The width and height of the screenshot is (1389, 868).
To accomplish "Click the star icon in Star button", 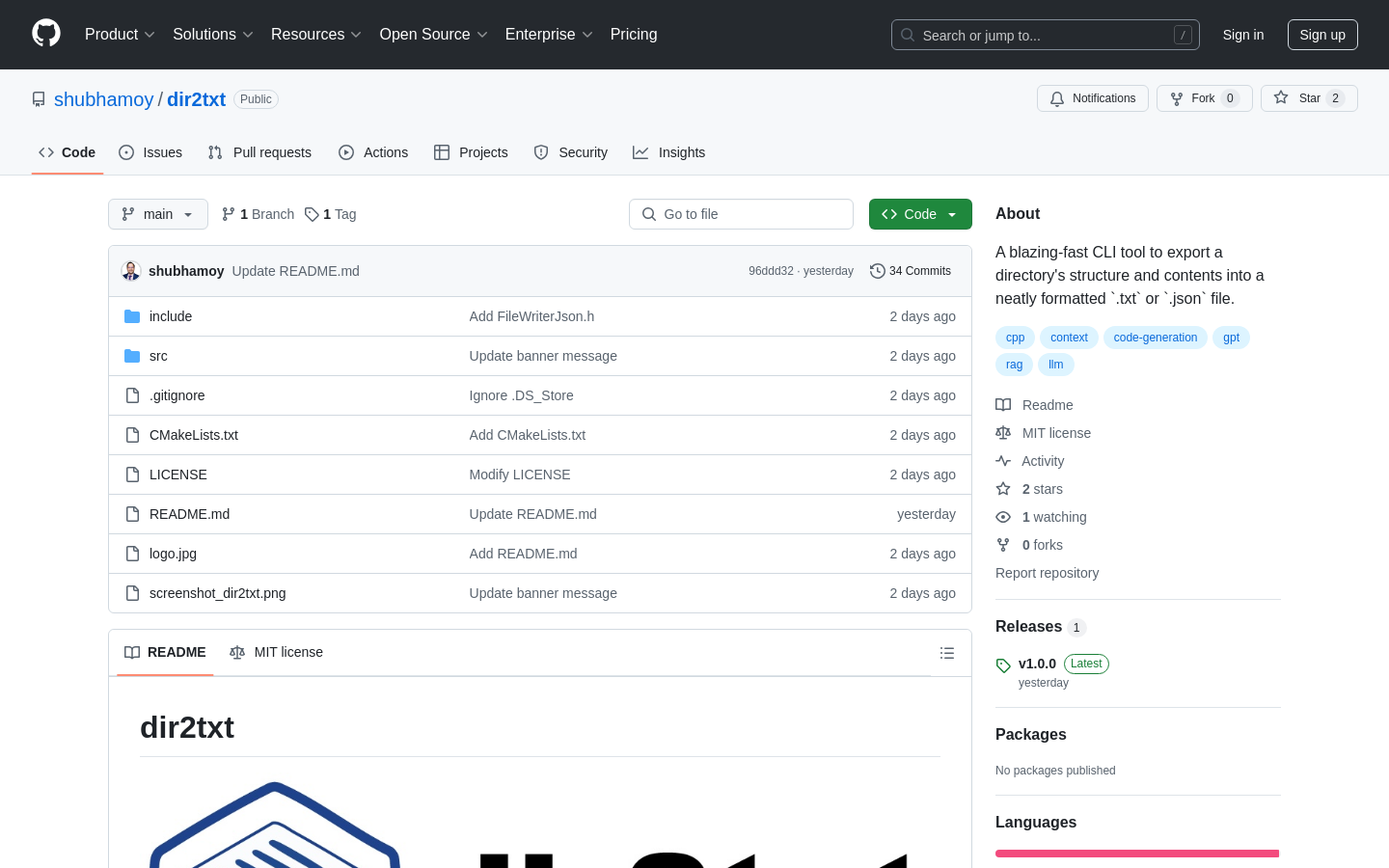I will point(1281,97).
